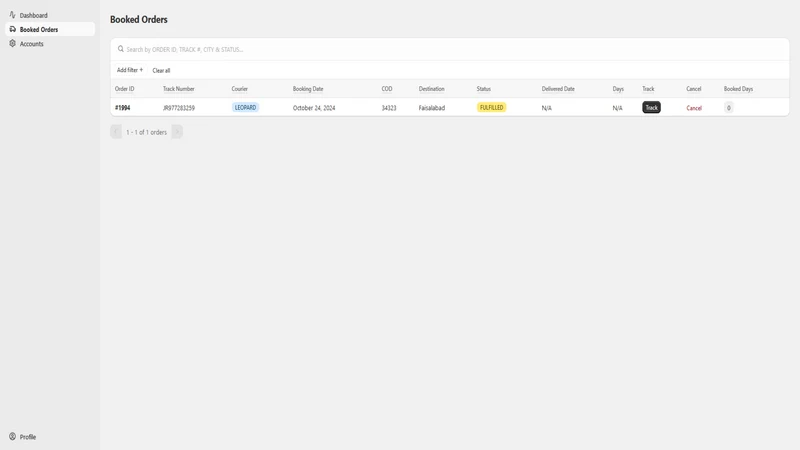Image resolution: width=800 pixels, height=450 pixels.
Task: Click the Booked Orders page heading
Action: coord(139,19)
